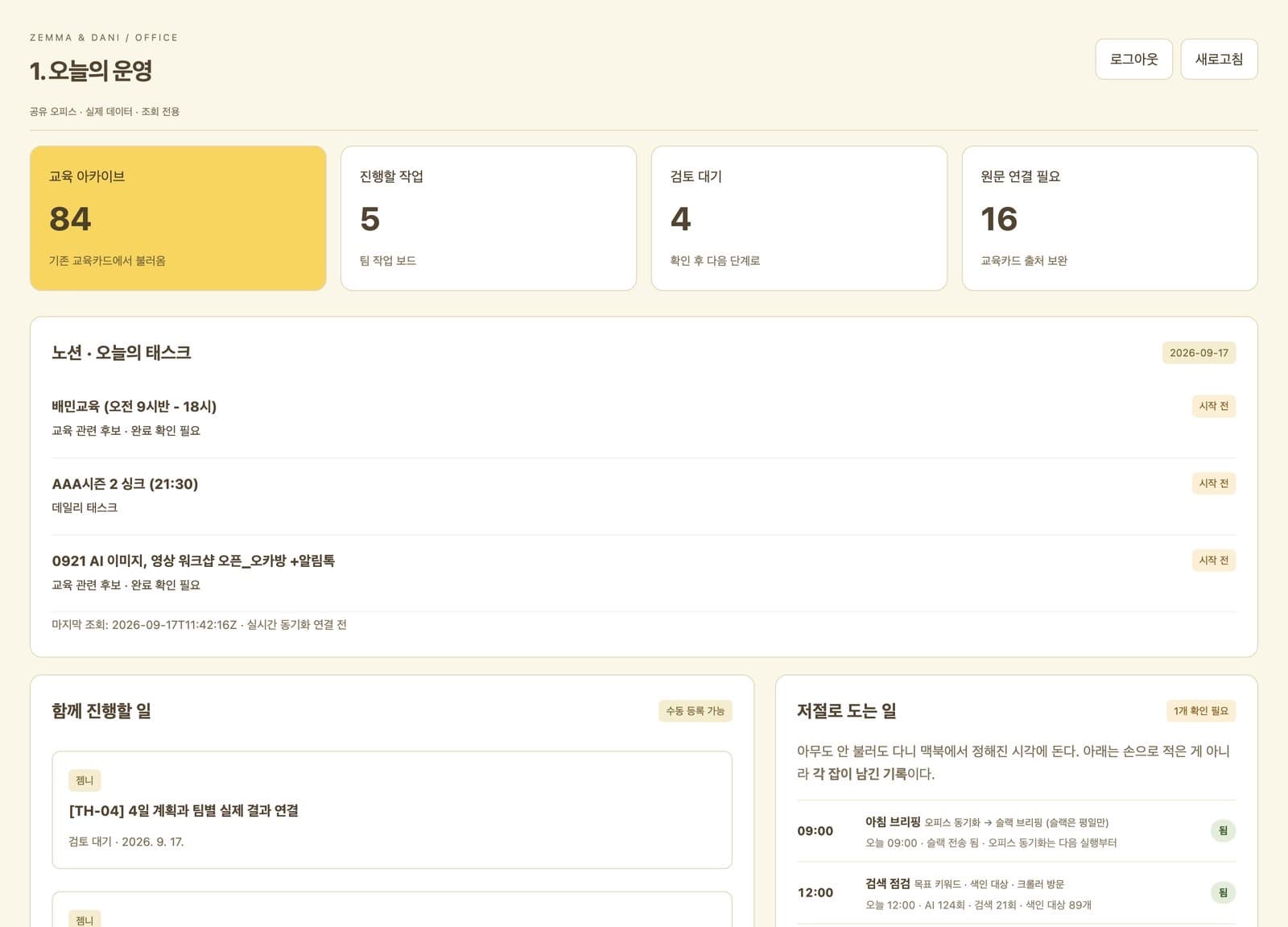The height and width of the screenshot is (927, 1288).
Task: Open the 진행할 작업 card
Action: (489, 218)
